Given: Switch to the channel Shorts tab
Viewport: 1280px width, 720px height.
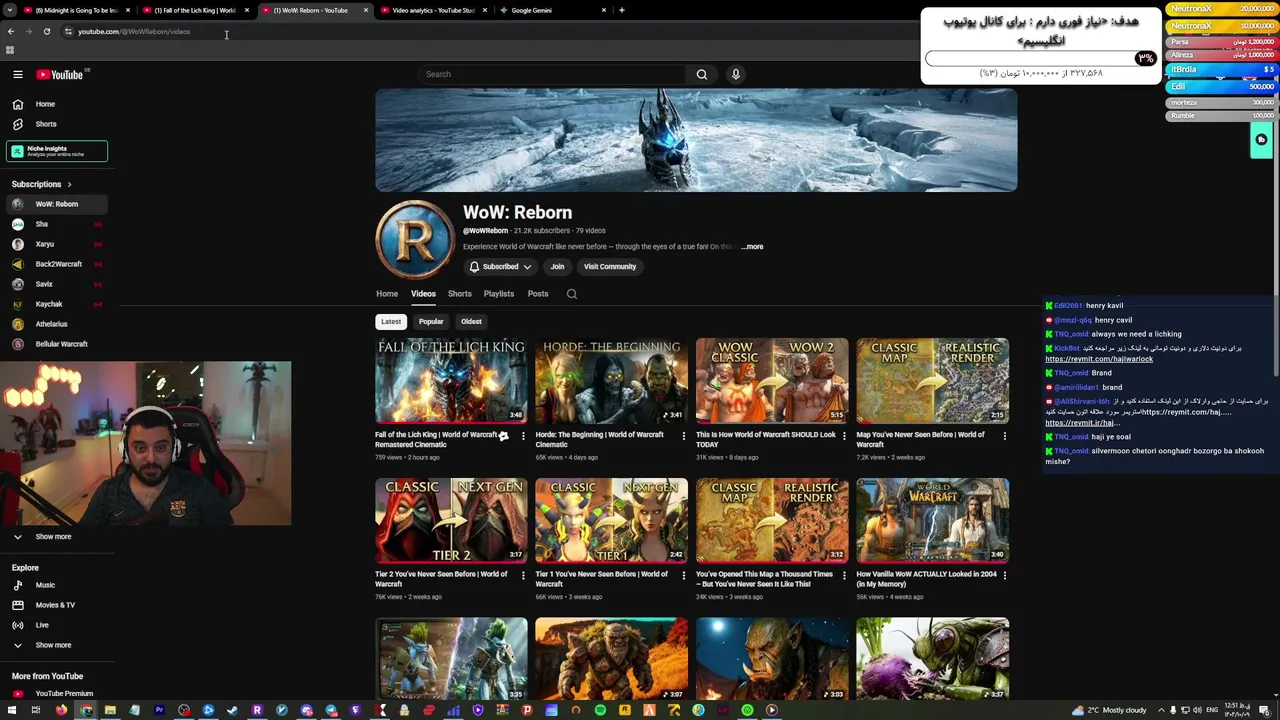Looking at the screenshot, I should coord(460,294).
